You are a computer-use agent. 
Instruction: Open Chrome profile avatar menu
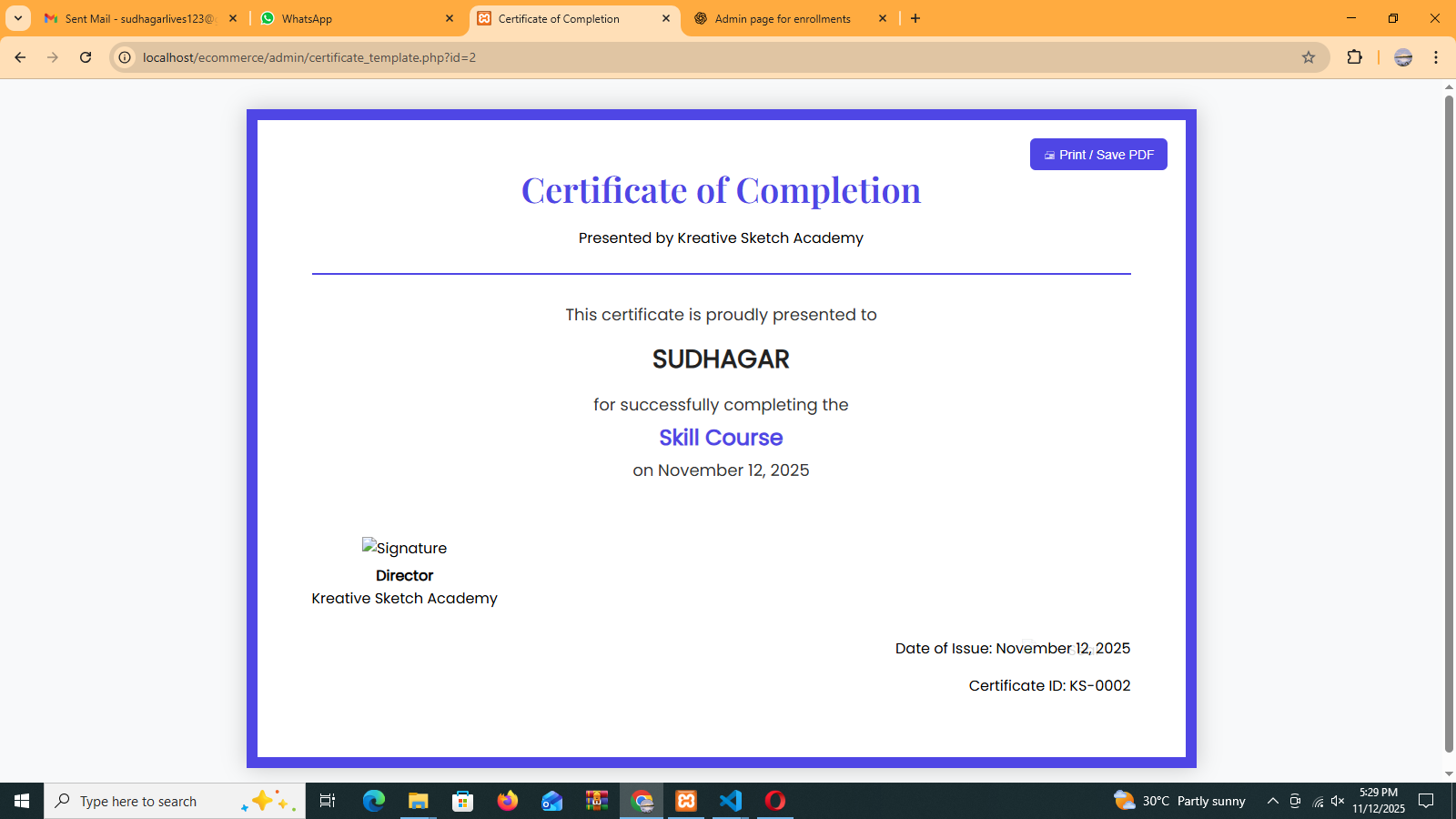coord(1403,57)
